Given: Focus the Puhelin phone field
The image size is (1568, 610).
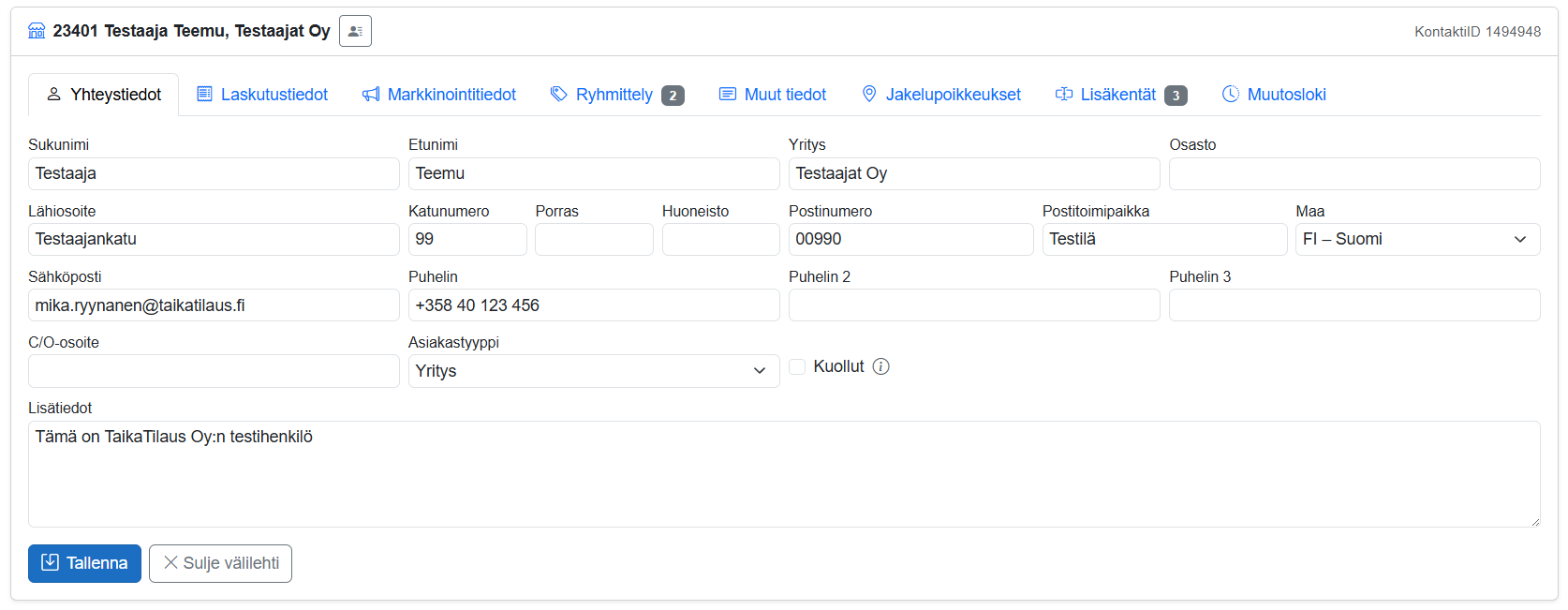Looking at the screenshot, I should click(594, 305).
